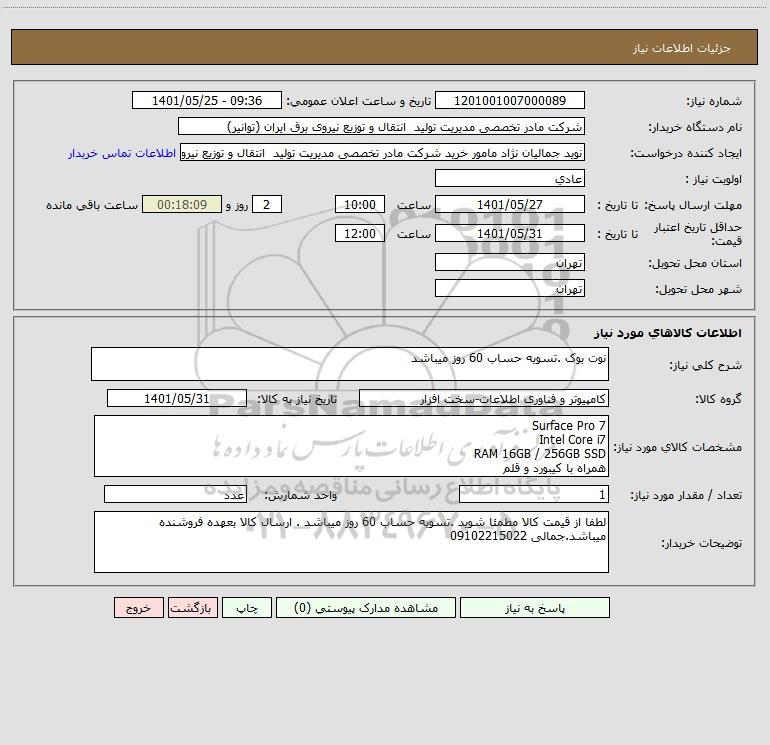Click the remaining days field showing 2
Screen dimensions: 770x745
(267, 204)
